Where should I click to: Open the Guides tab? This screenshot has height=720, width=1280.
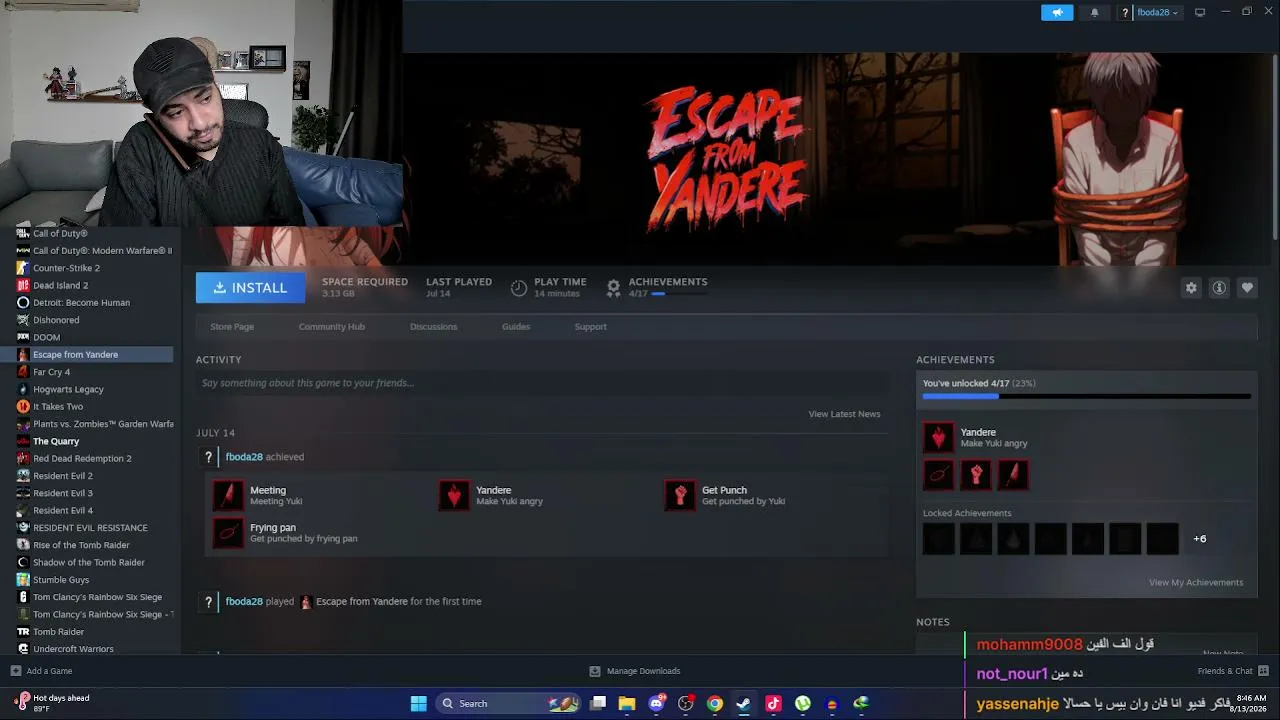point(516,326)
